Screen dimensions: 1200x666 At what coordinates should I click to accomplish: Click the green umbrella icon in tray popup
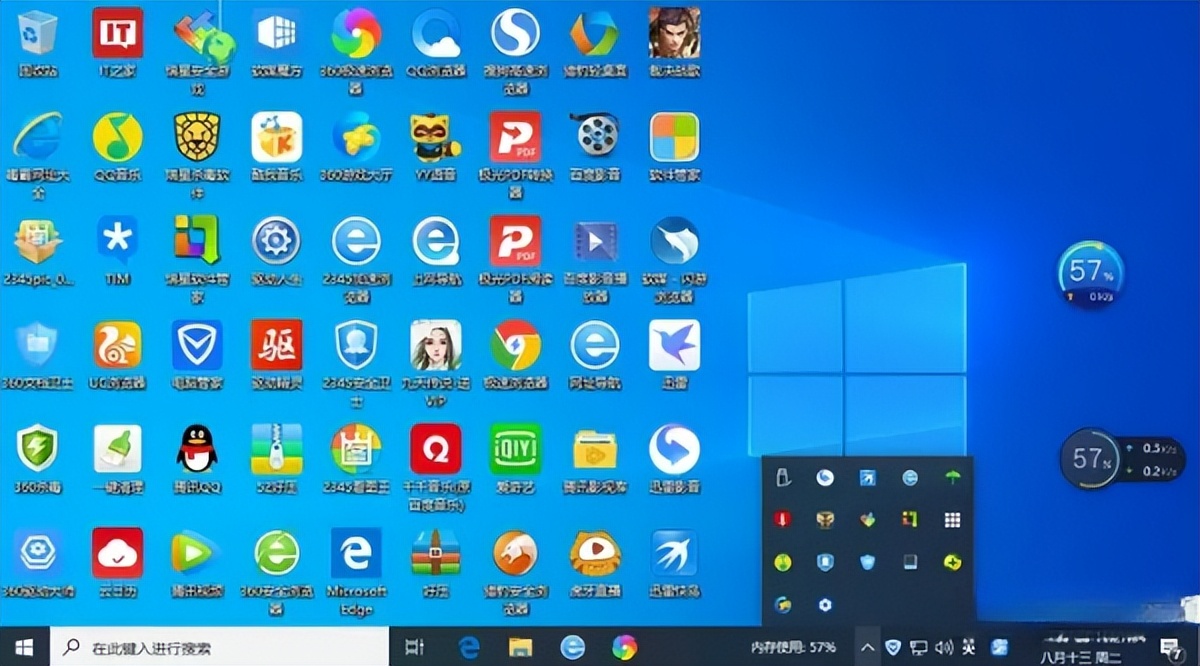(x=952, y=478)
